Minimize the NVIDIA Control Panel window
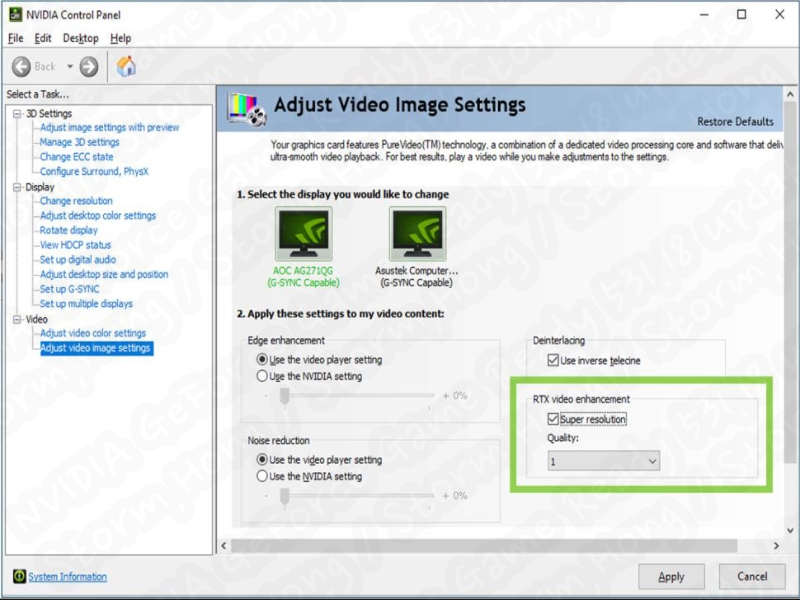 [x=705, y=14]
